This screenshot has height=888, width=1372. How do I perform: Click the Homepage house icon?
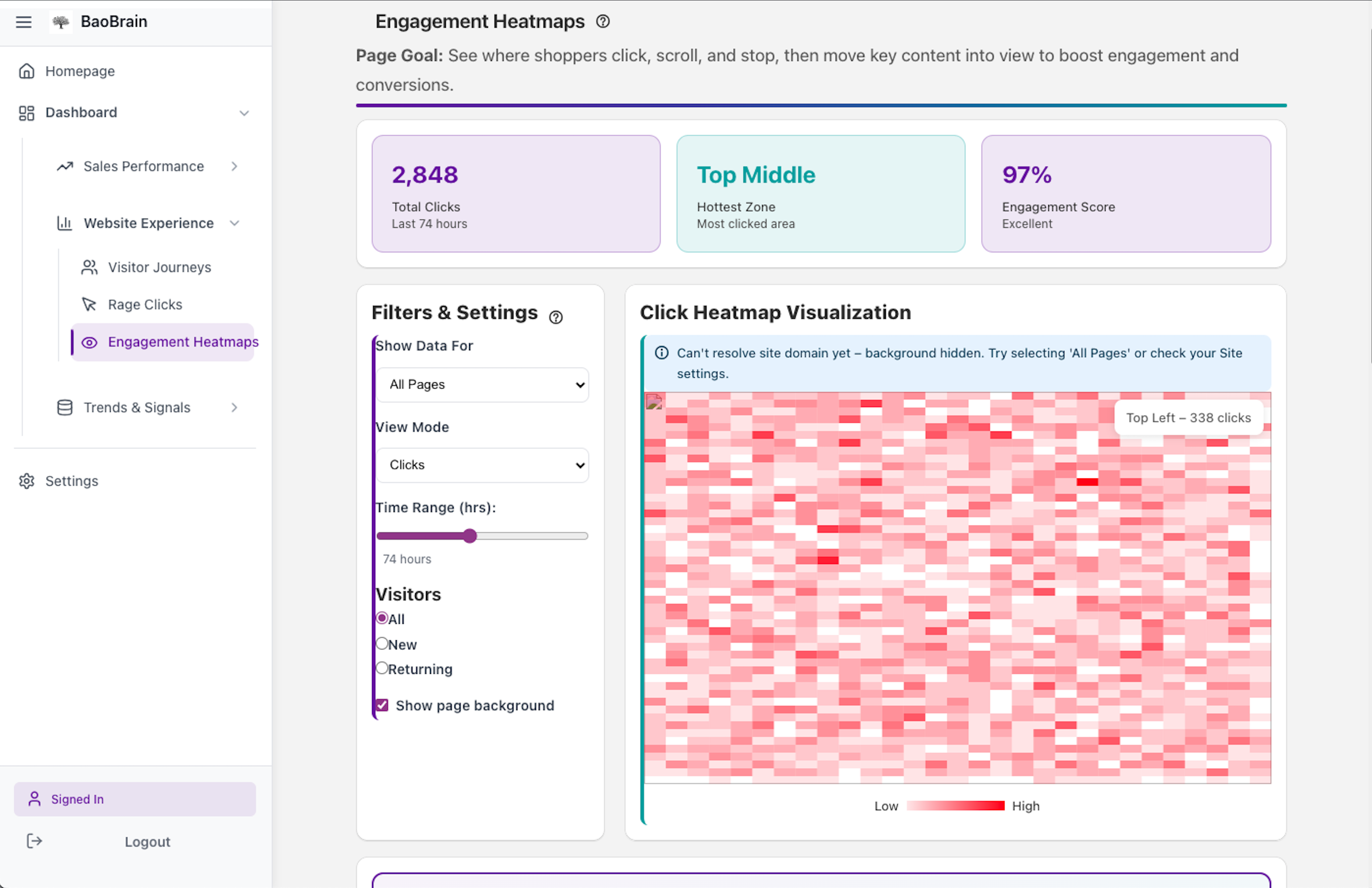tap(27, 71)
